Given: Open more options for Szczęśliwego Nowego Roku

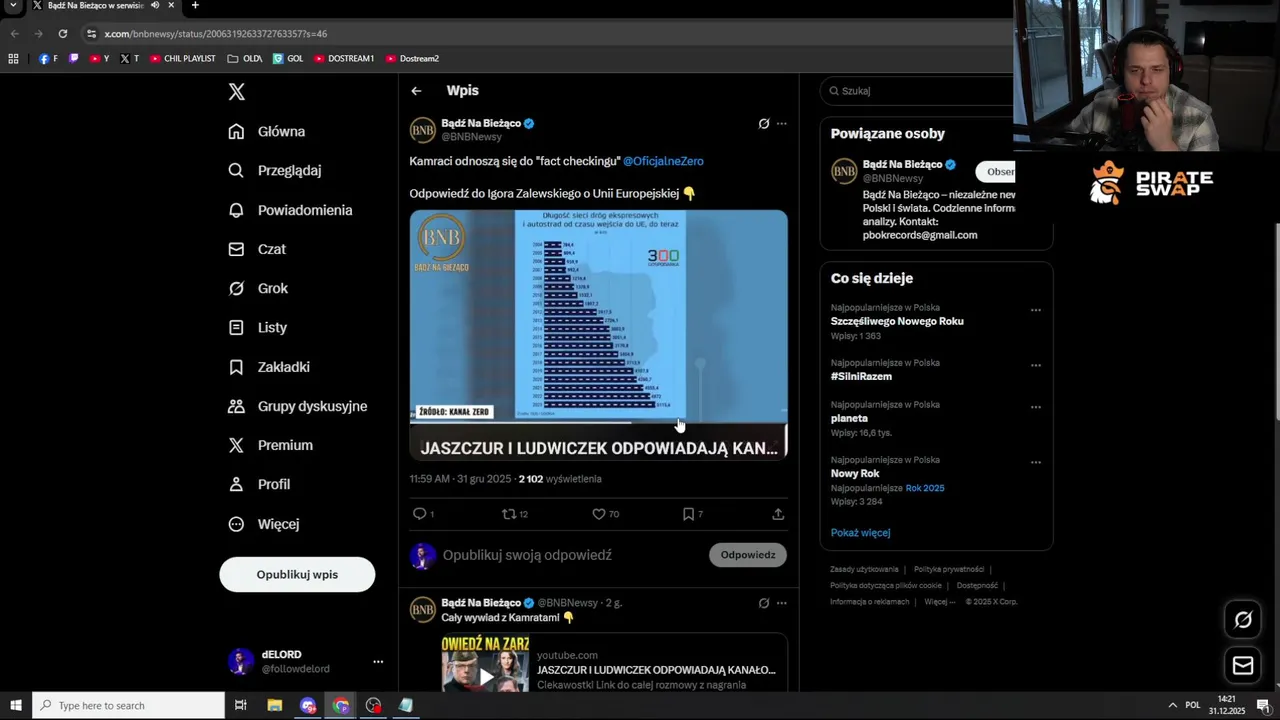Looking at the screenshot, I should [1036, 310].
